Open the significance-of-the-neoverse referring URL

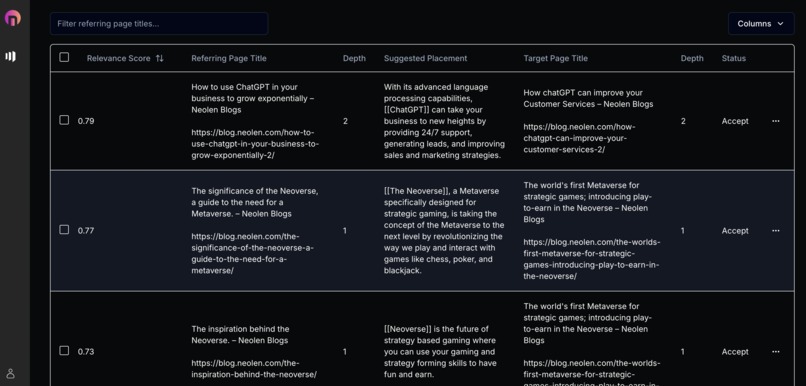click(252, 253)
